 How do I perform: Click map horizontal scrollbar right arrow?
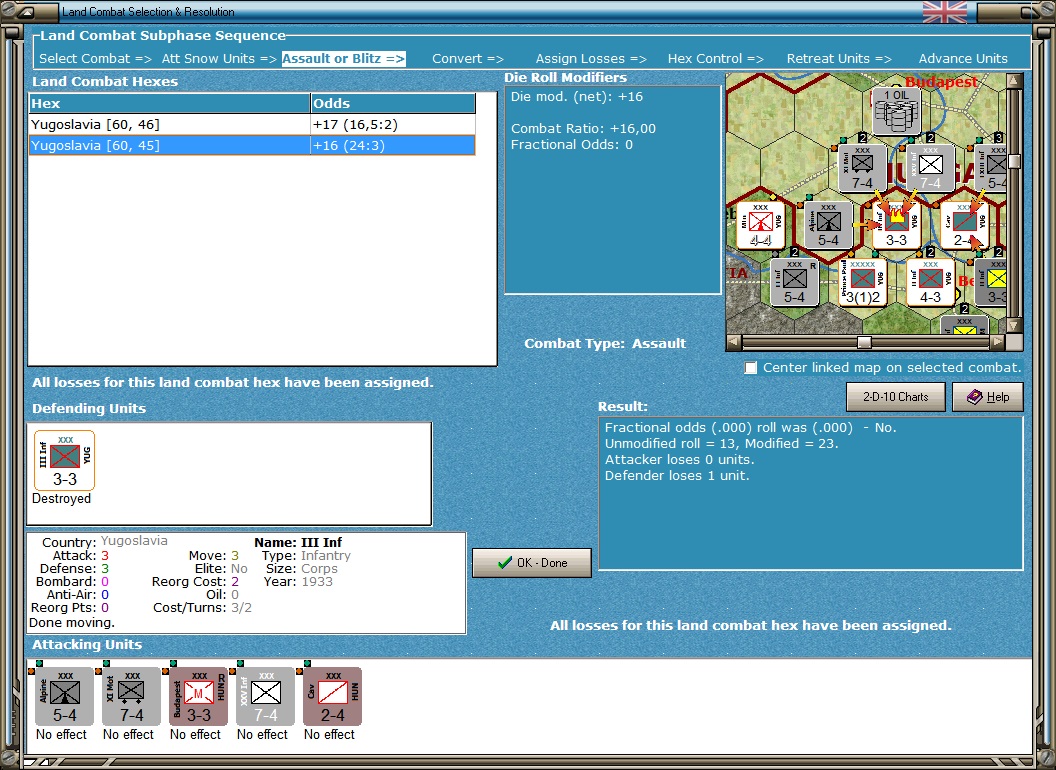(x=998, y=342)
